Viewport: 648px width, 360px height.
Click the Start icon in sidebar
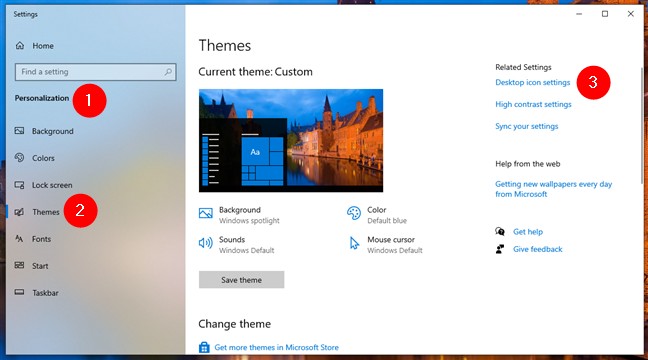19,265
